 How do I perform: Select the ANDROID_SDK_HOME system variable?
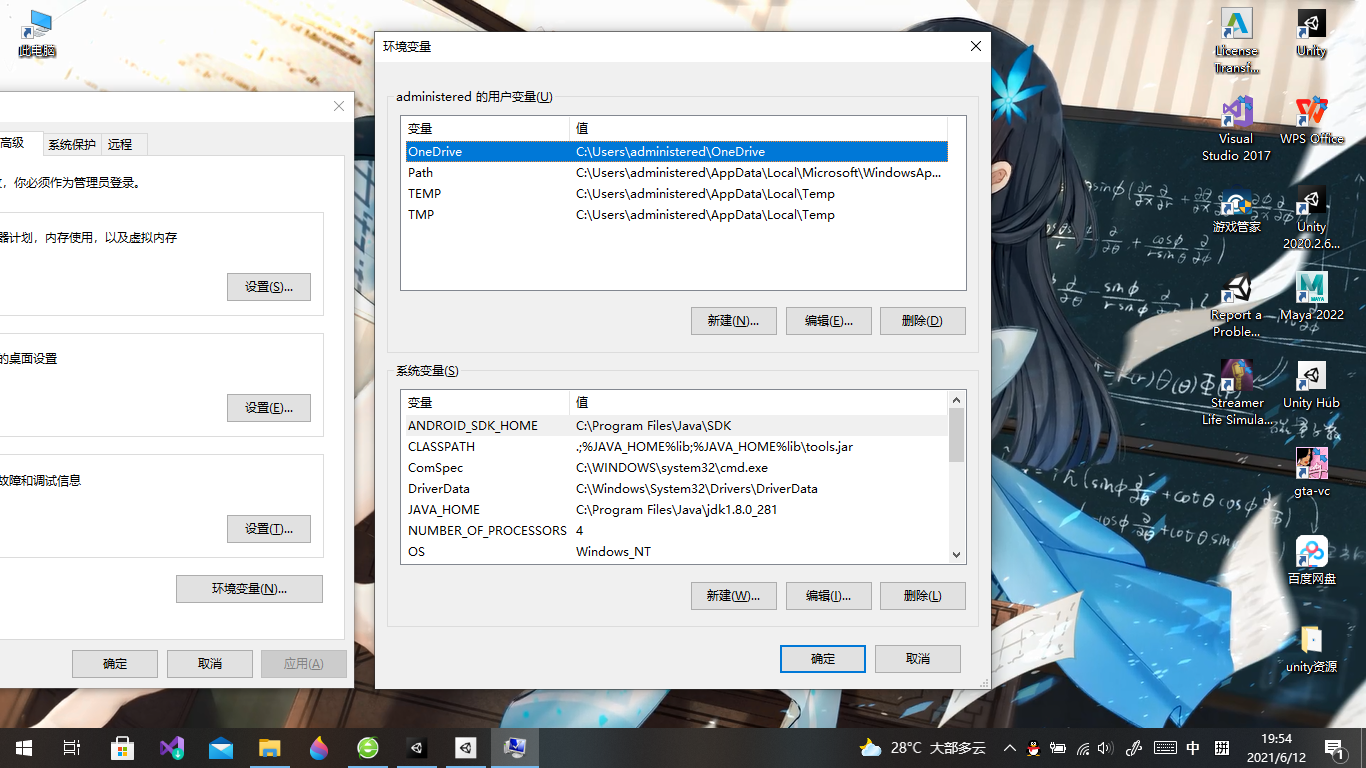click(x=675, y=426)
